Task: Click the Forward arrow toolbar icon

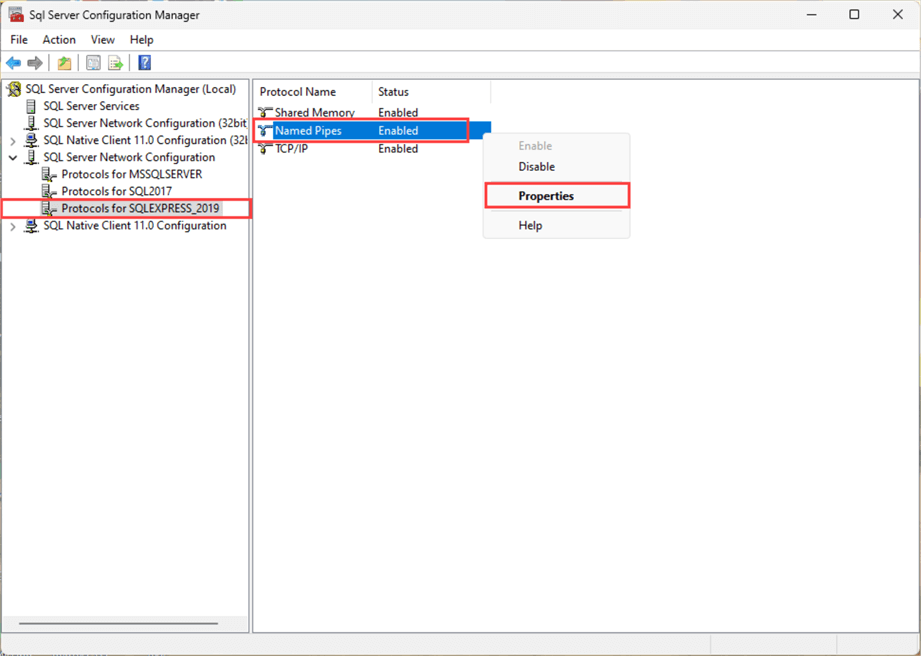Action: [35, 63]
